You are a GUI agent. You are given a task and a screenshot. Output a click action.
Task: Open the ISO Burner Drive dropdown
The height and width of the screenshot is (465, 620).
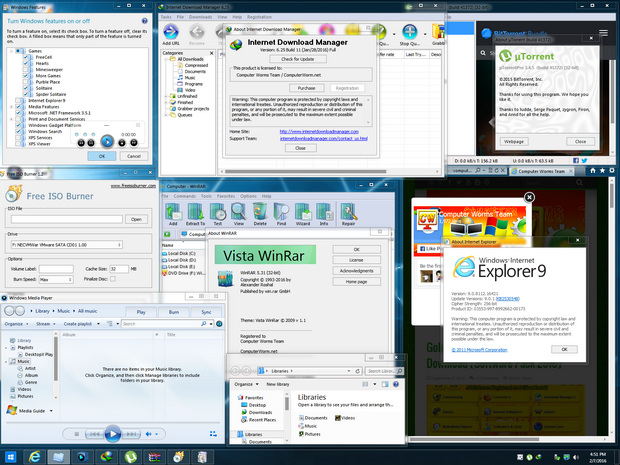66,245
